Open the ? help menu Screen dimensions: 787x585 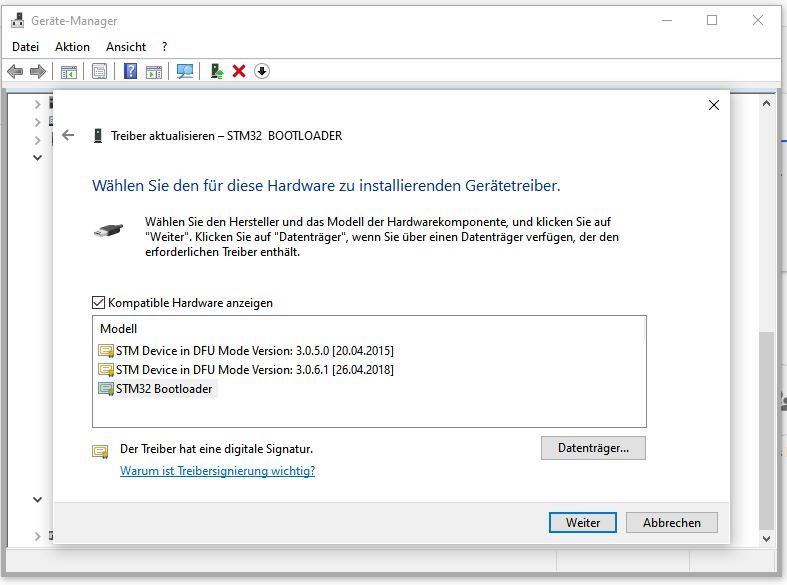click(x=164, y=47)
